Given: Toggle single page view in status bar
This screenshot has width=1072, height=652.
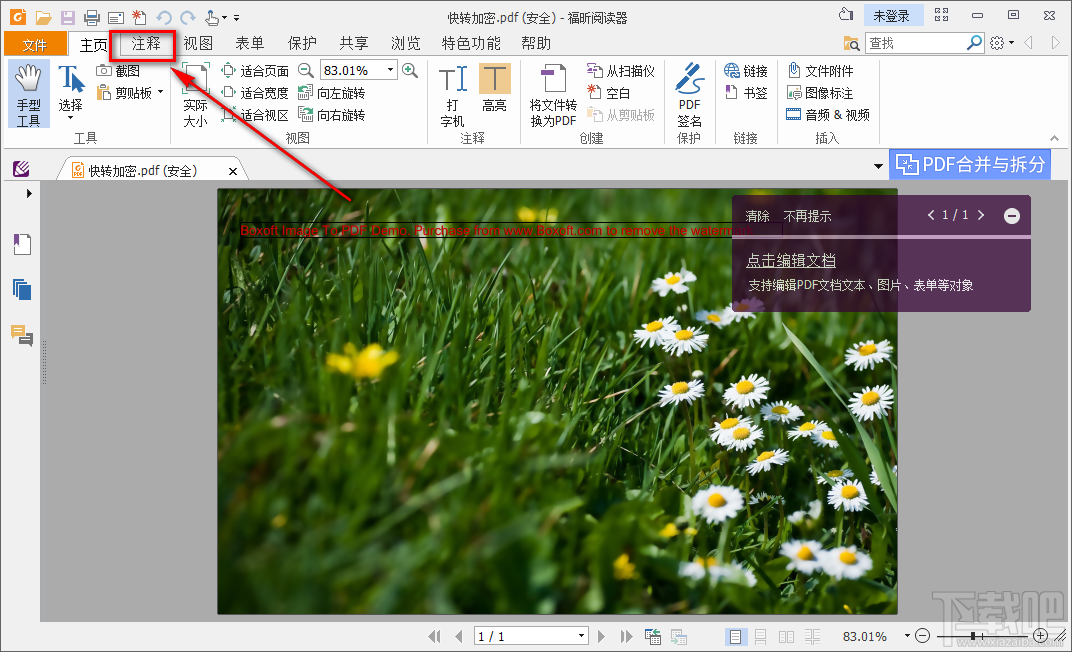Looking at the screenshot, I should coord(736,636).
